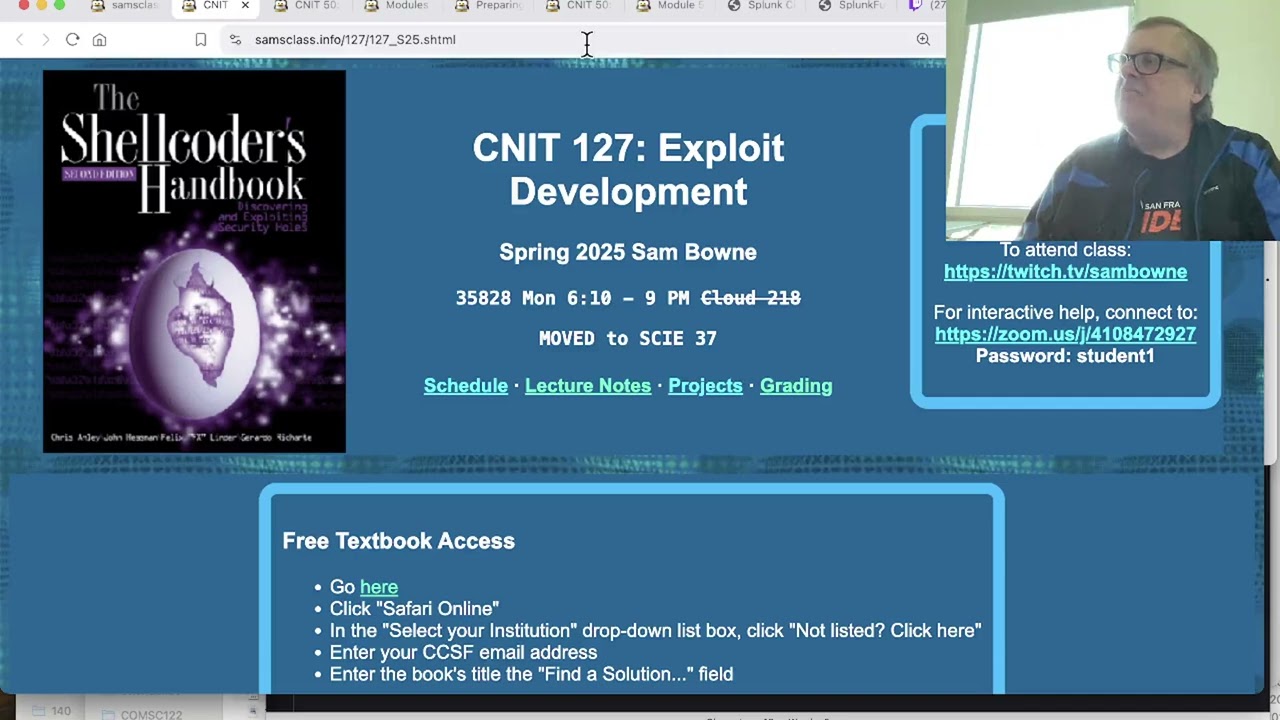Open the Schedule link

tap(466, 386)
